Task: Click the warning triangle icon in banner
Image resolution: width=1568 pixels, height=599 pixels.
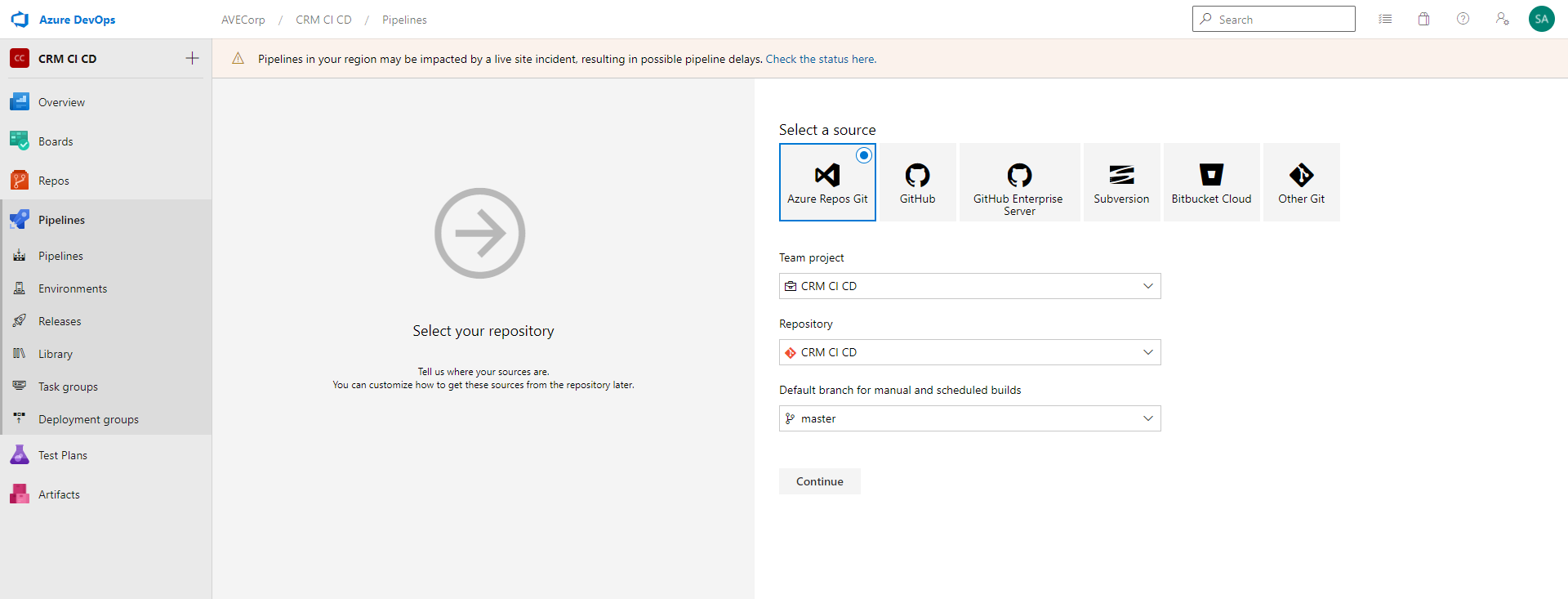Action: 238,58
